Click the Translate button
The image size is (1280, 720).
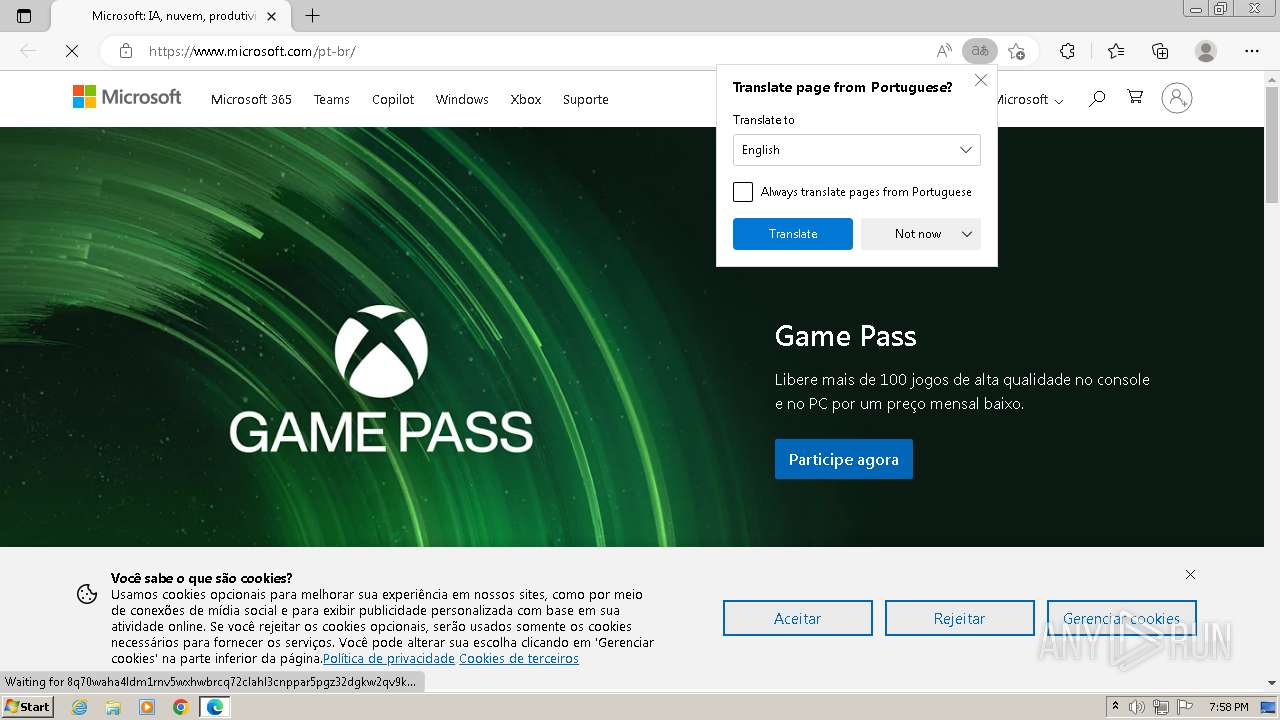coord(793,234)
